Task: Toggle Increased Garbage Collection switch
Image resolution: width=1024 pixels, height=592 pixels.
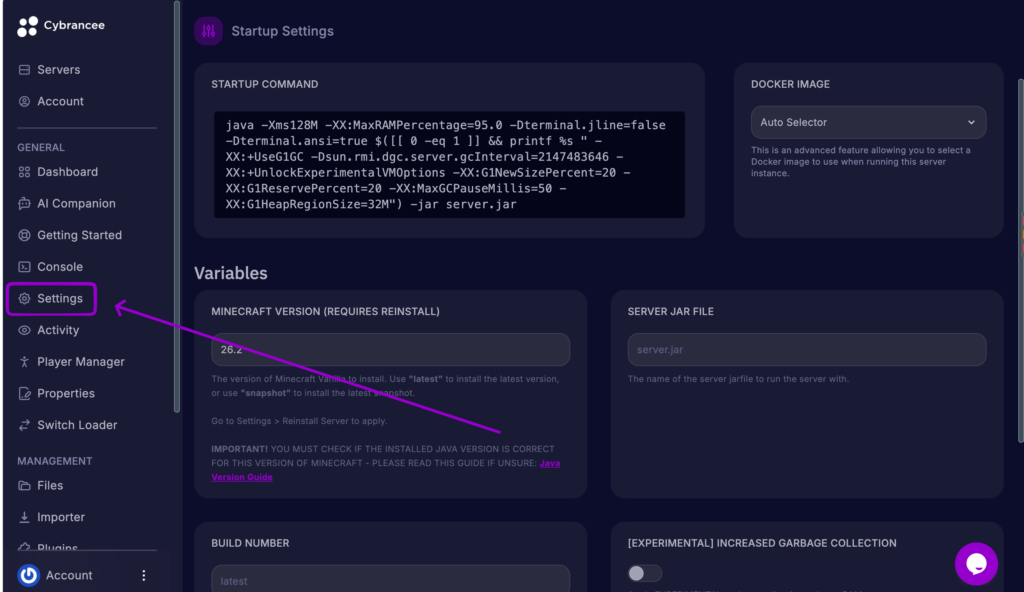Action: point(645,573)
